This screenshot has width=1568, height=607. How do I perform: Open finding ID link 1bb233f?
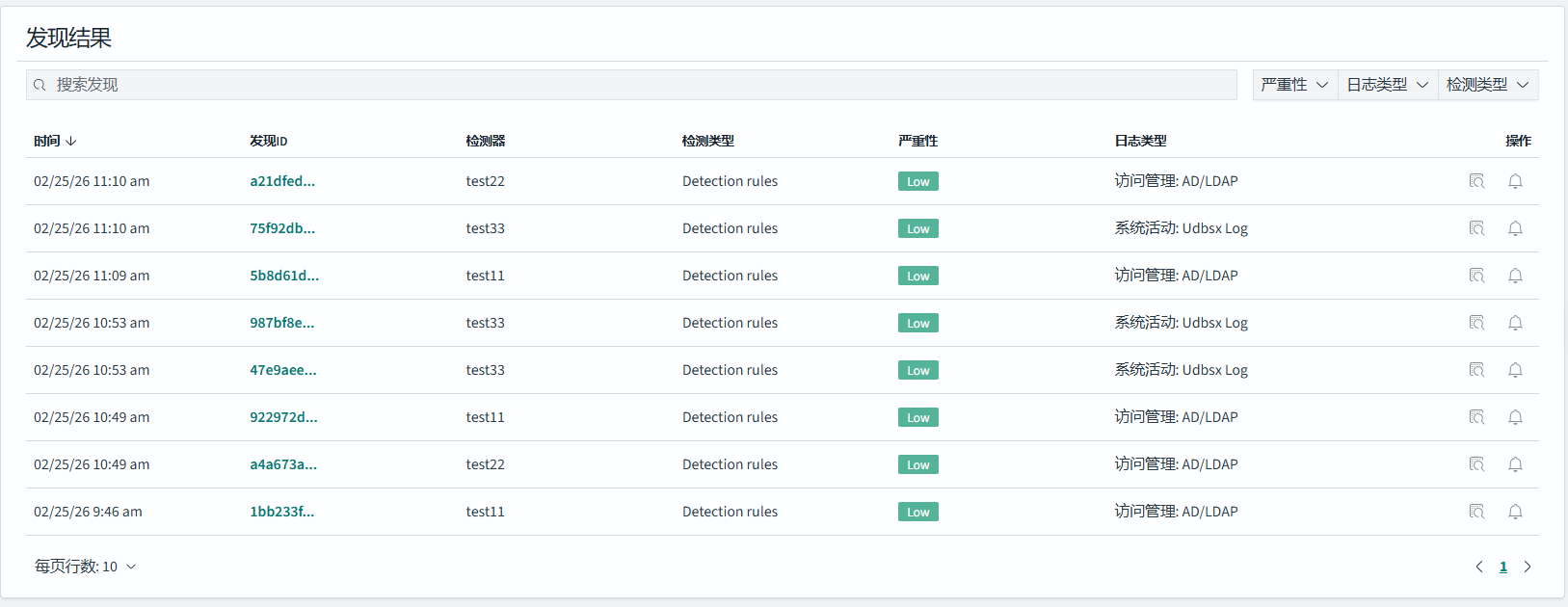click(x=282, y=512)
